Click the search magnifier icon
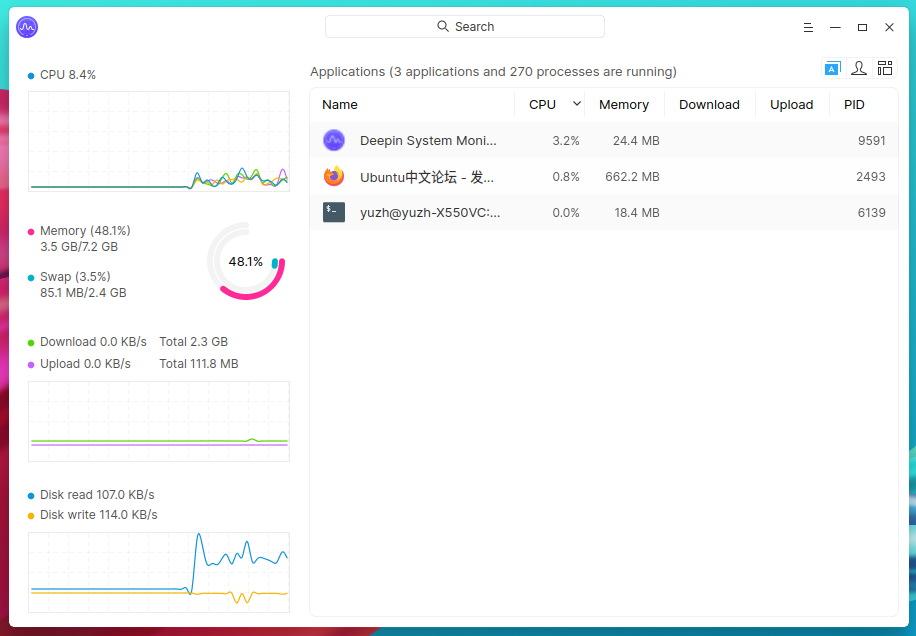 click(x=443, y=26)
